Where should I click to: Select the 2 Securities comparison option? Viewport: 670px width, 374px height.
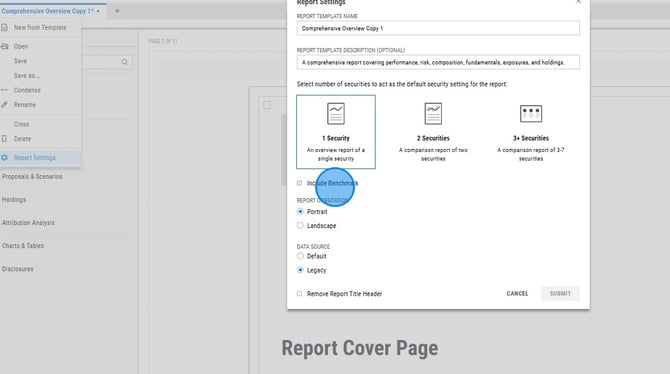[433, 132]
